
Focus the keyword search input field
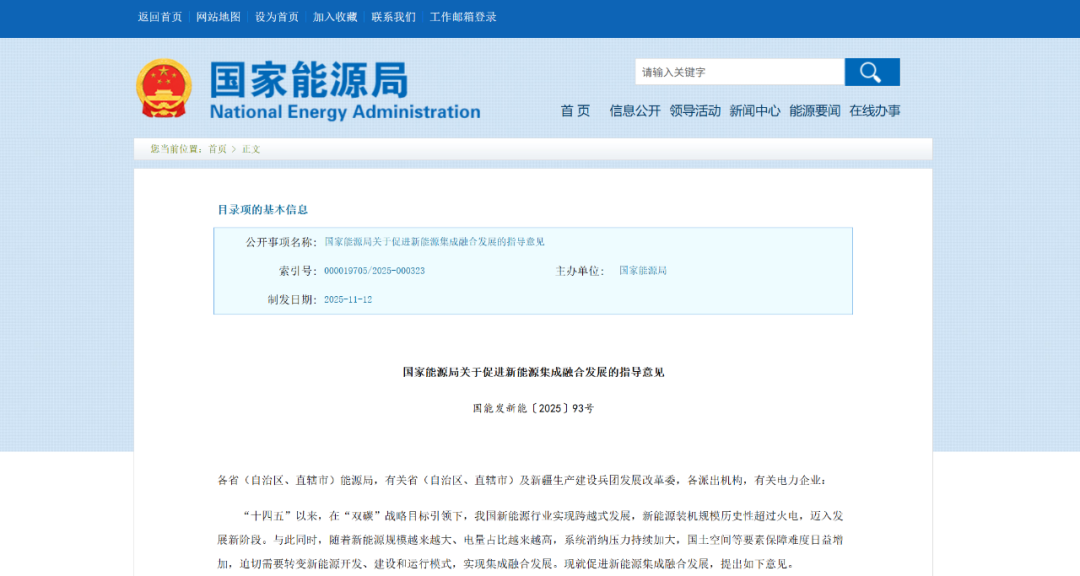coord(740,72)
